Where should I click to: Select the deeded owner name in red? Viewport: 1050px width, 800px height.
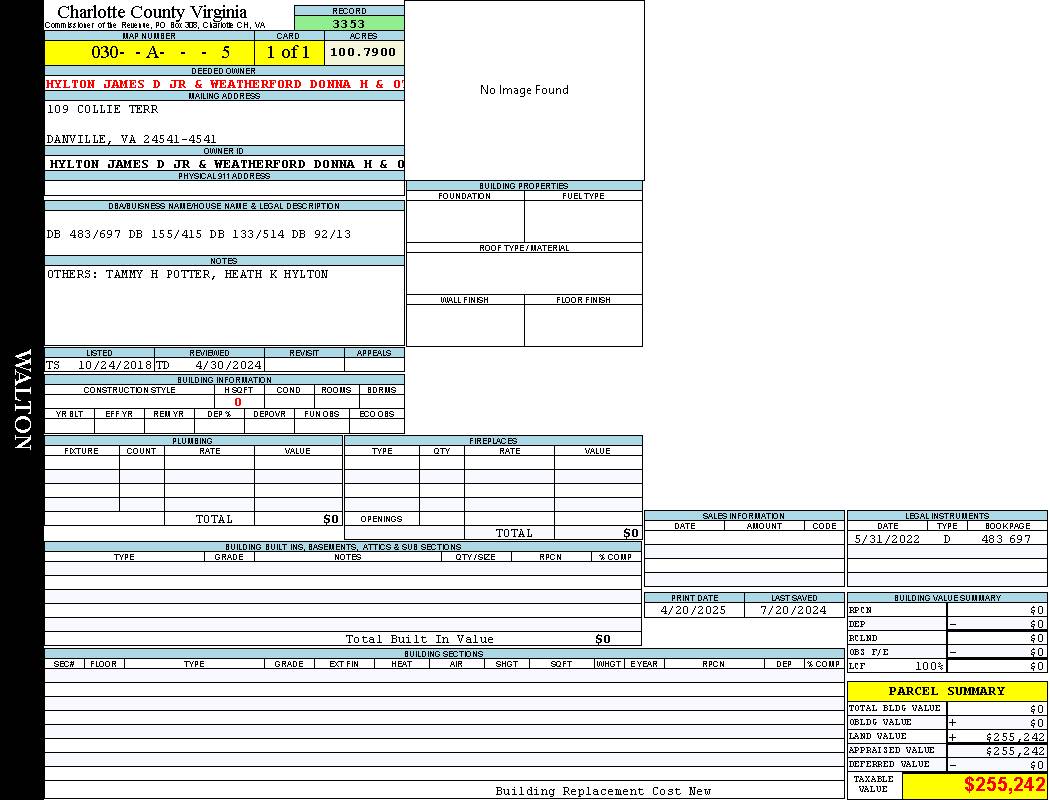click(x=225, y=84)
